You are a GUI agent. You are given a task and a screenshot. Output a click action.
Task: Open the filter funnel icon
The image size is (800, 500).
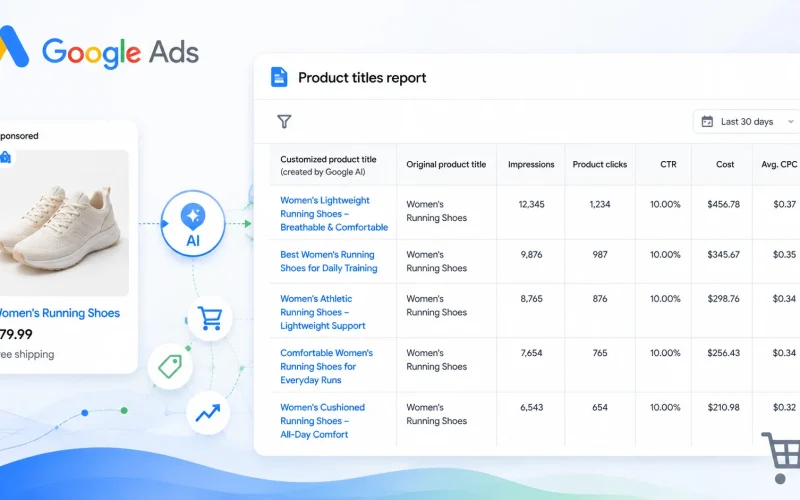[284, 121]
